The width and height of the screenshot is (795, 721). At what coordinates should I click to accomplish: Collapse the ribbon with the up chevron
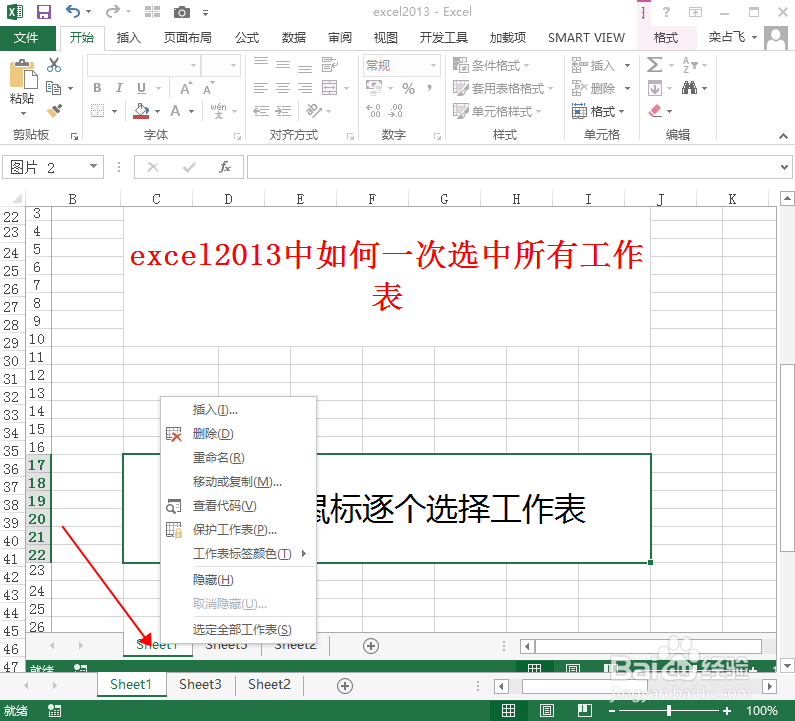pos(783,136)
